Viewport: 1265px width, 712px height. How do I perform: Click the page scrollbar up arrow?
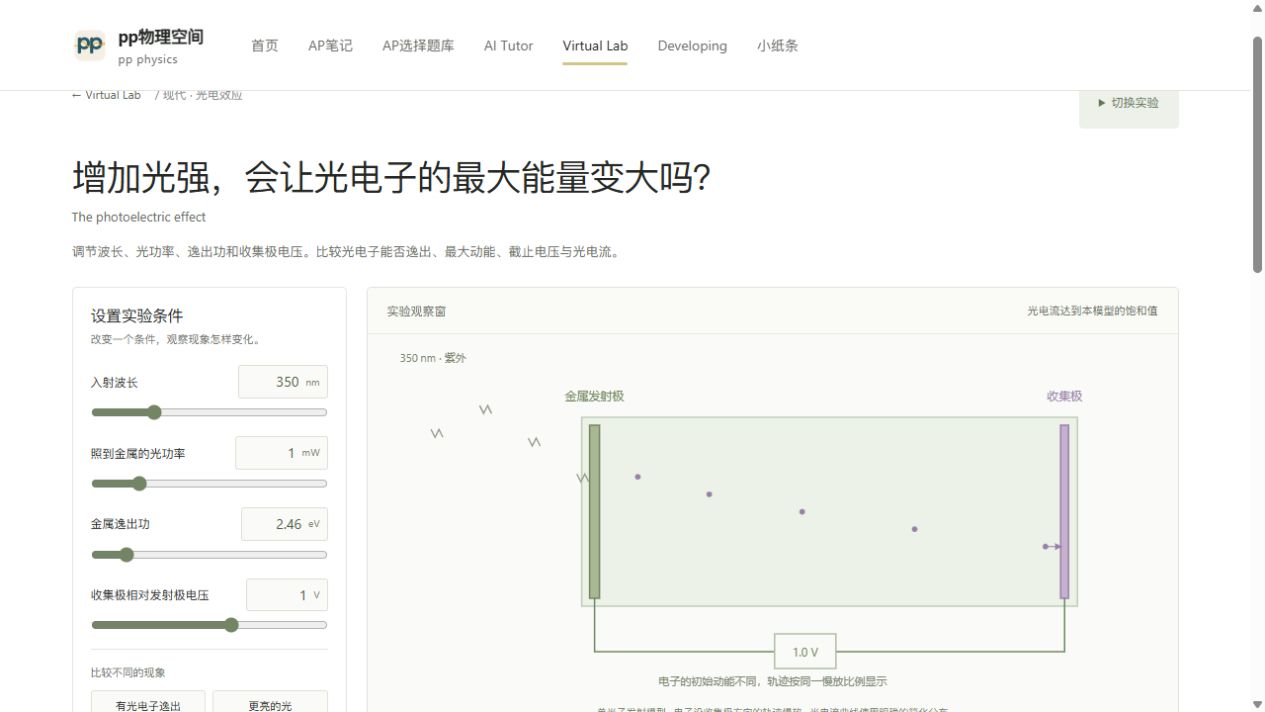[1258, 8]
